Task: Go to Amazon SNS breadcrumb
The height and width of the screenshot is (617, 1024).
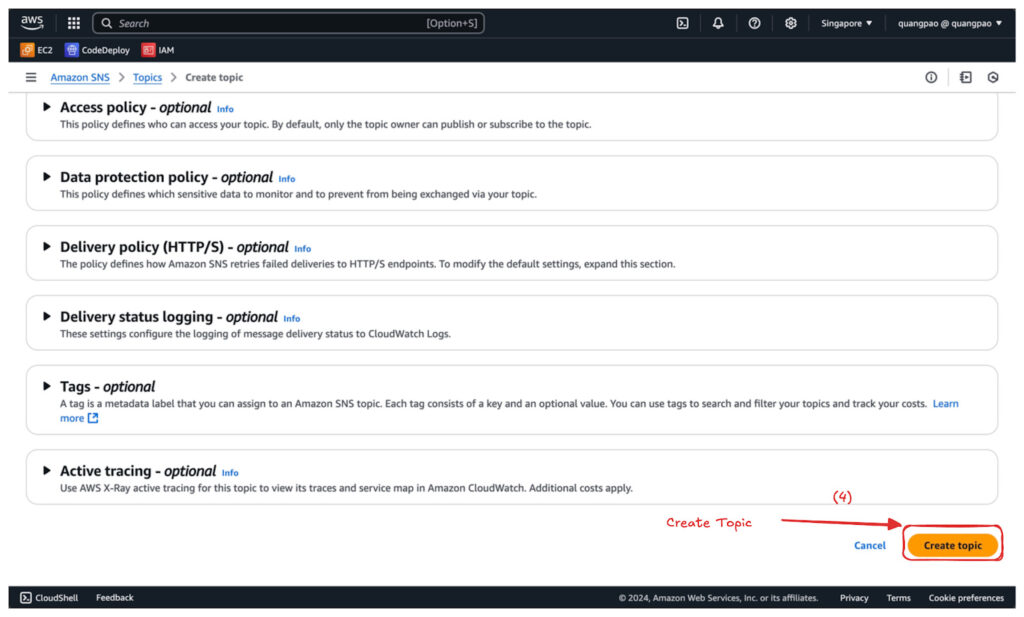Action: coord(80,78)
